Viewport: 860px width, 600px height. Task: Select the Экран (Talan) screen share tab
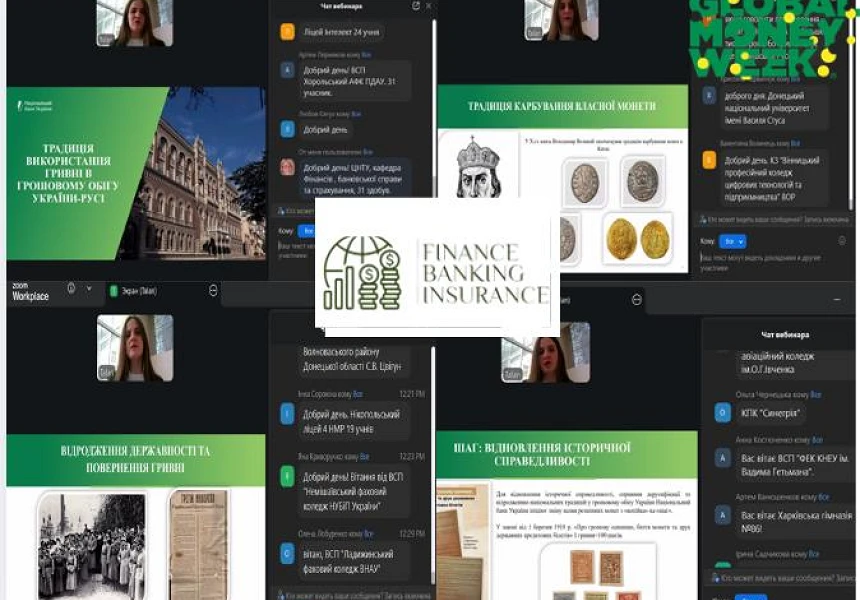[x=140, y=290]
